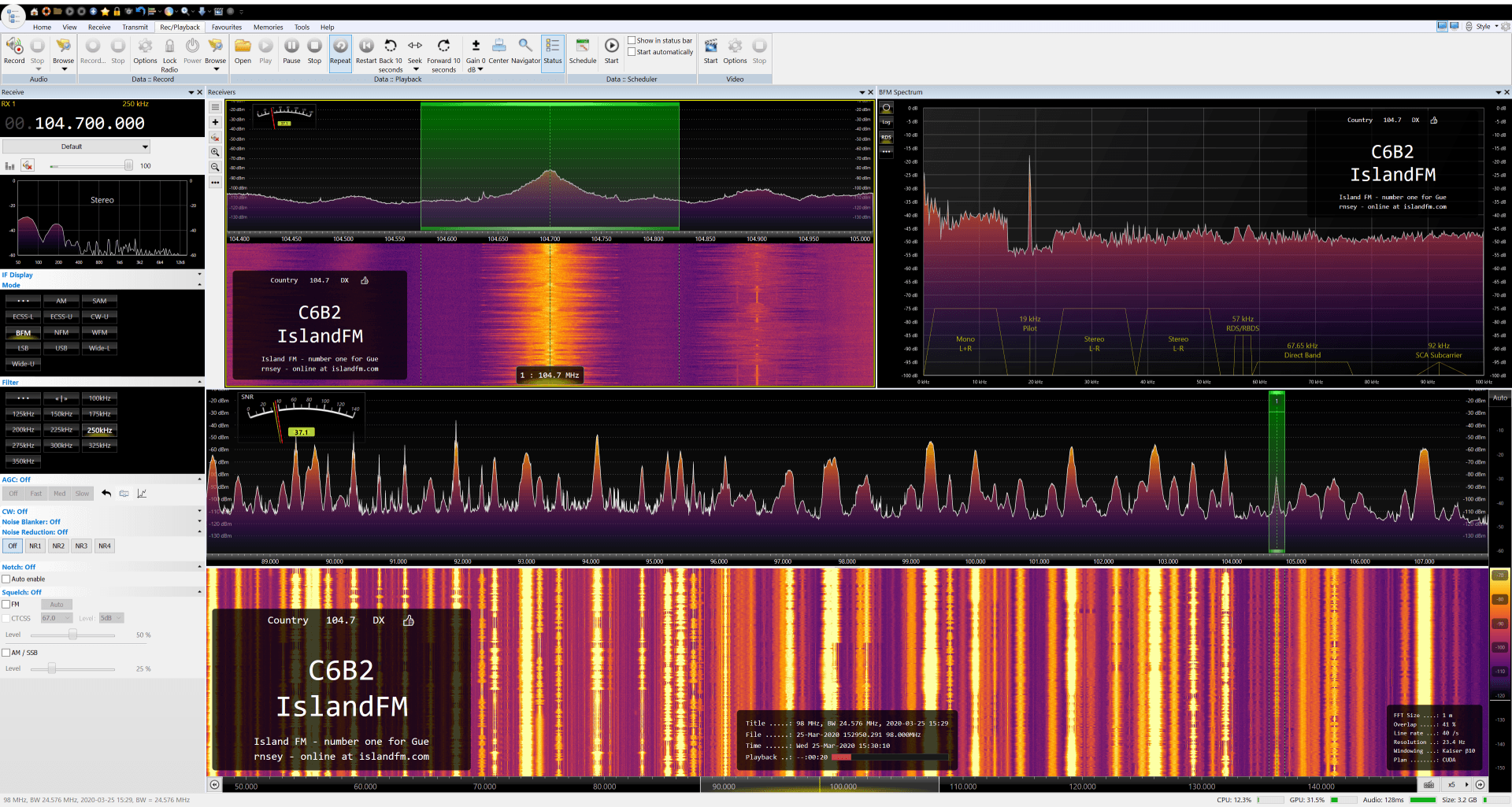Select the WFM demodulation mode
1512x807 pixels.
(x=99, y=332)
